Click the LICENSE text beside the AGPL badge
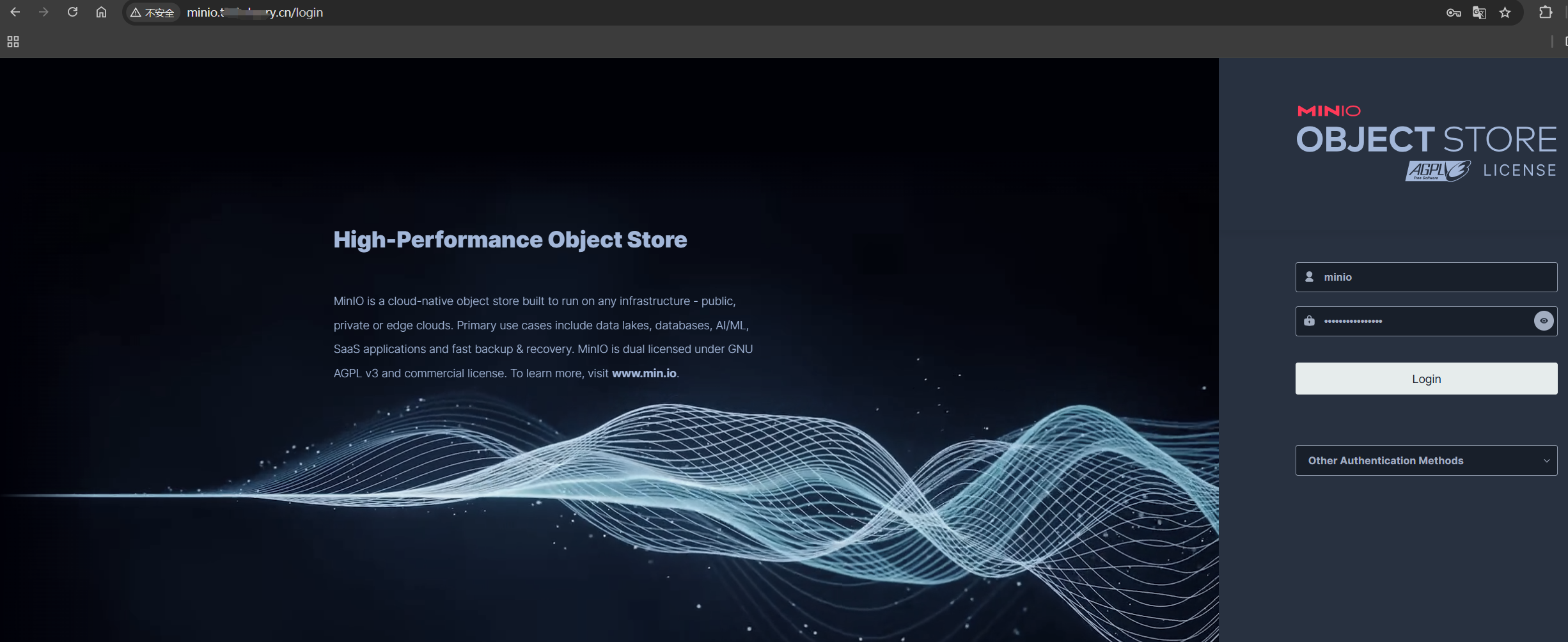Screen dimensions: 1568x642 (x=1519, y=171)
